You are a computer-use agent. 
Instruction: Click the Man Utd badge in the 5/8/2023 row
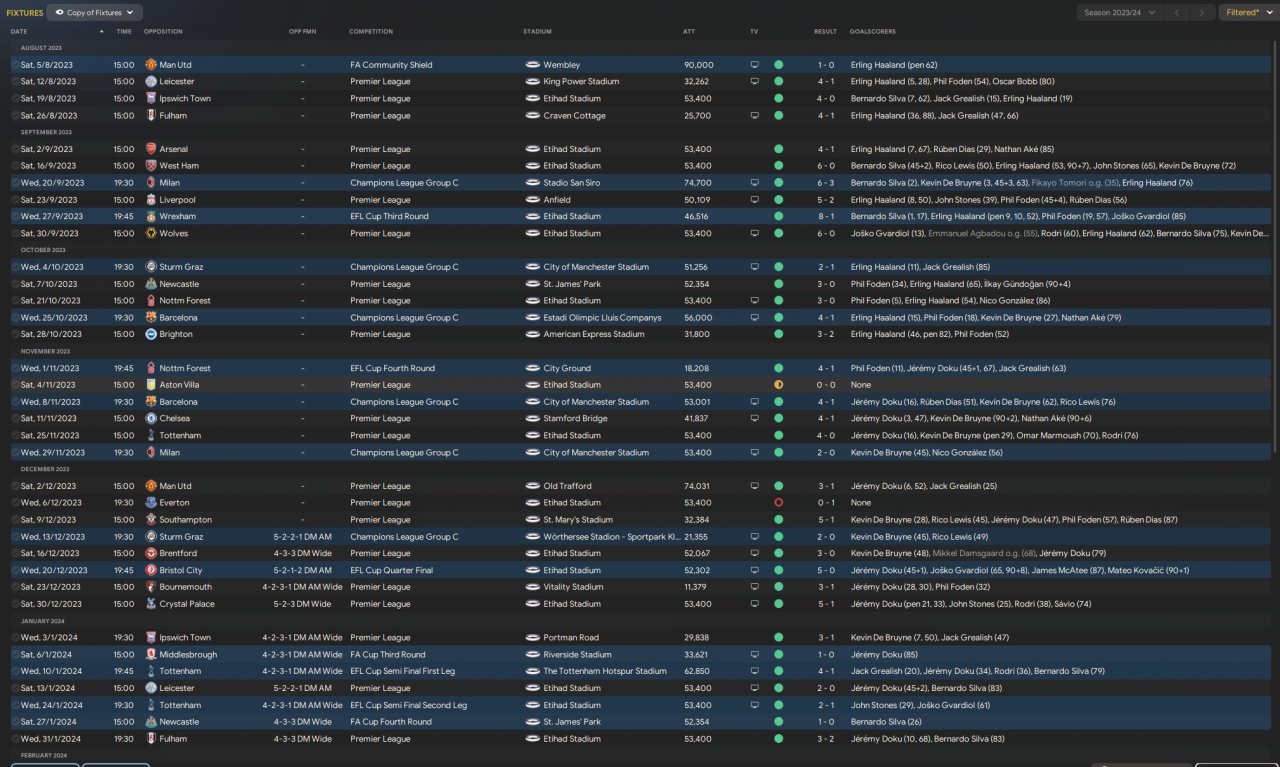point(150,65)
